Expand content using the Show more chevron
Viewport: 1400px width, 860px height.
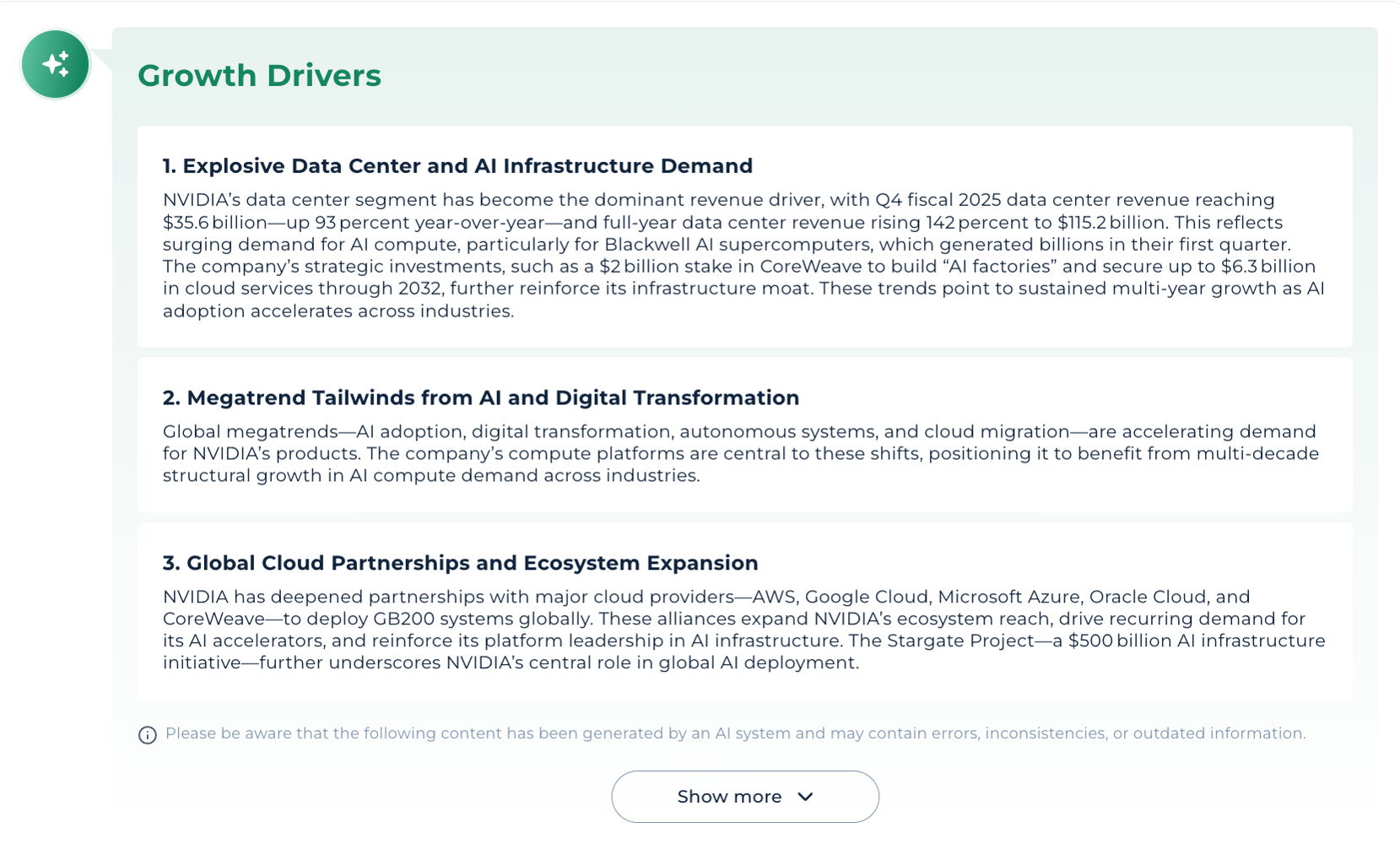click(806, 797)
